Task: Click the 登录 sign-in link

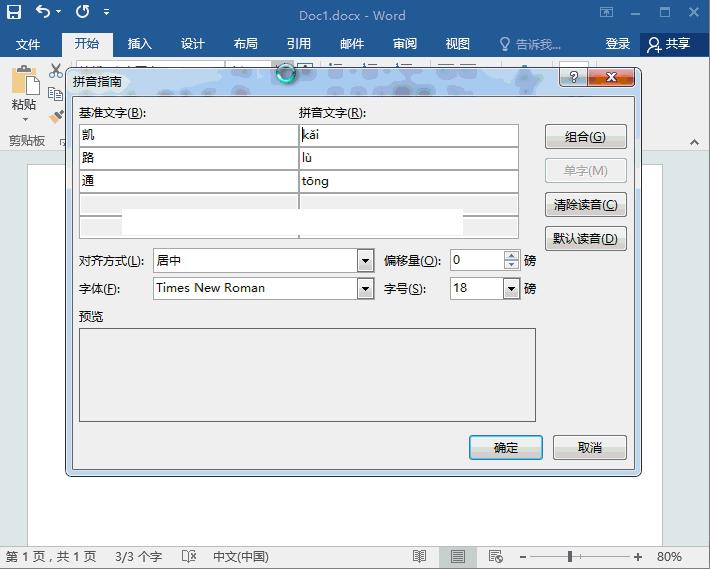Action: [x=618, y=44]
